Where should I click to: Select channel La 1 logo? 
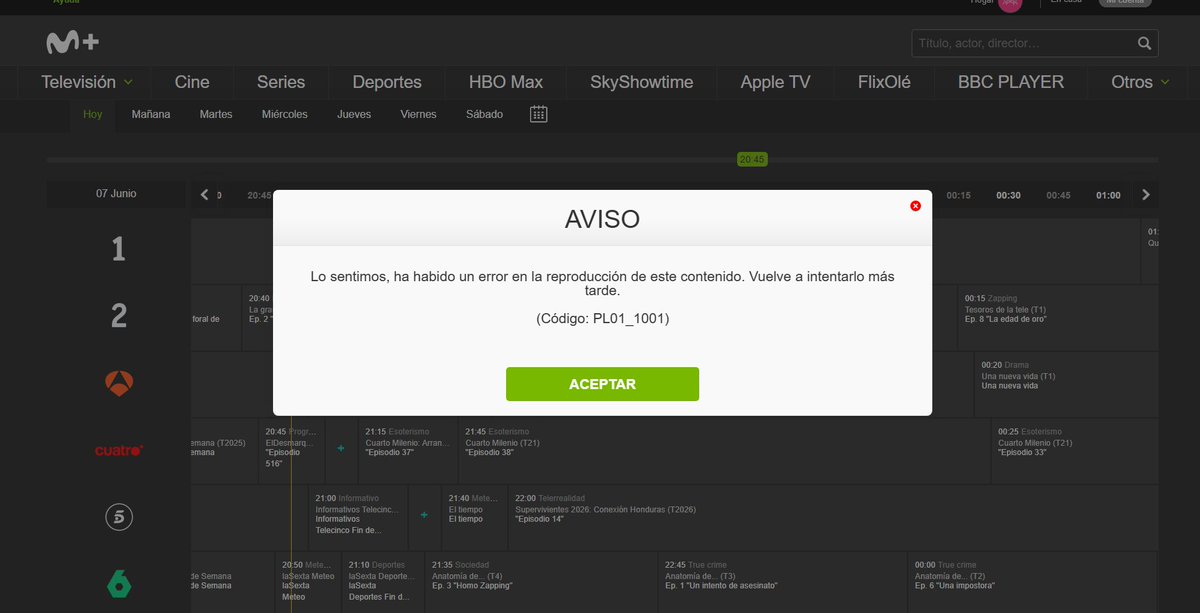118,250
